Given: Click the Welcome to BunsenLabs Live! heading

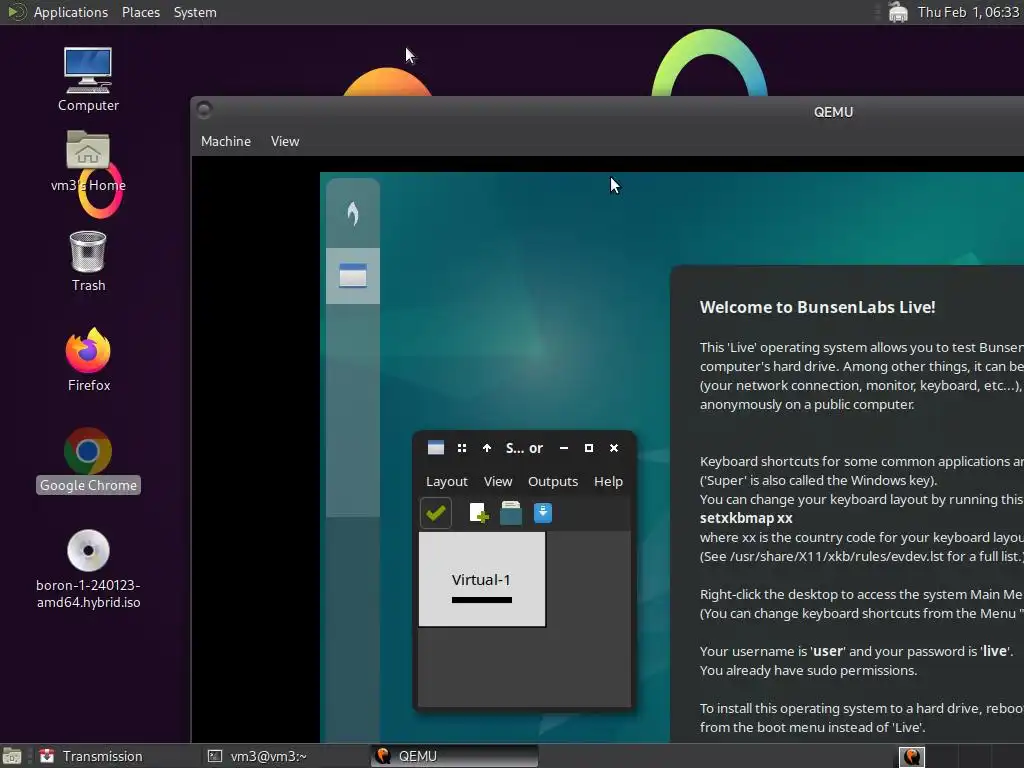Looking at the screenshot, I should [817, 308].
